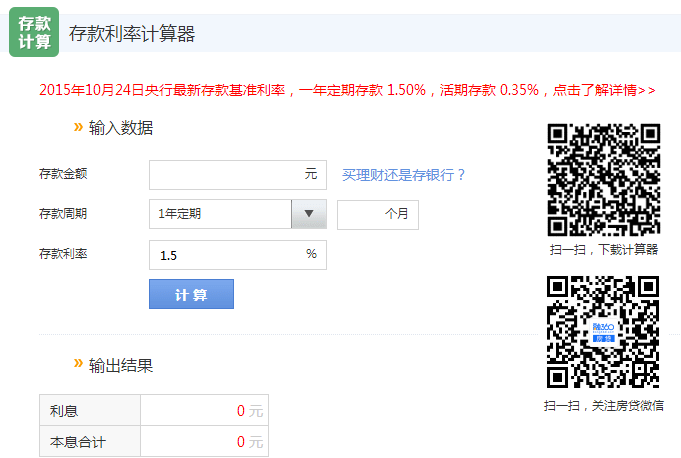681x458 pixels.
Task: Open the 2015年10月24日央行最新存款基准利率 notice link
Action: point(347,90)
